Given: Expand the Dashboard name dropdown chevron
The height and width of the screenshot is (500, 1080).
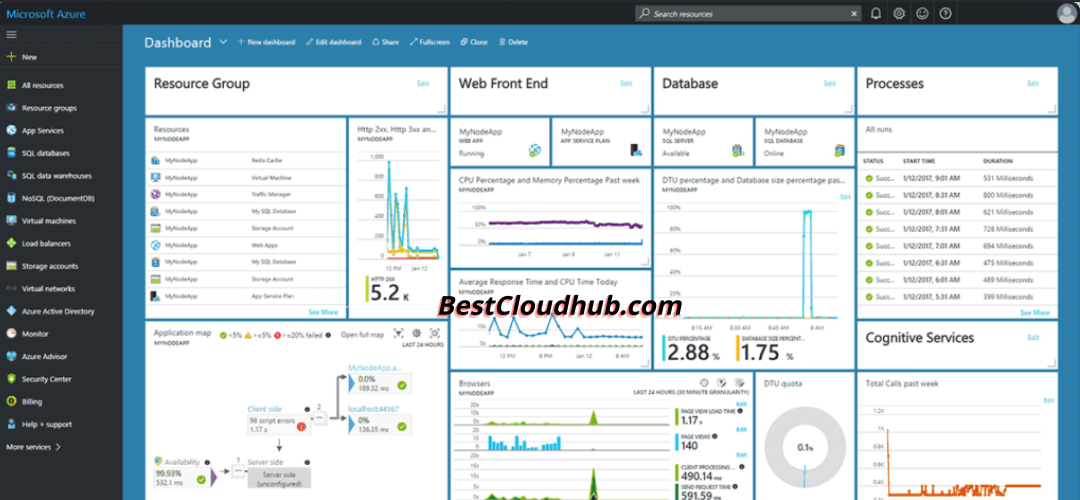Looking at the screenshot, I should tap(223, 42).
